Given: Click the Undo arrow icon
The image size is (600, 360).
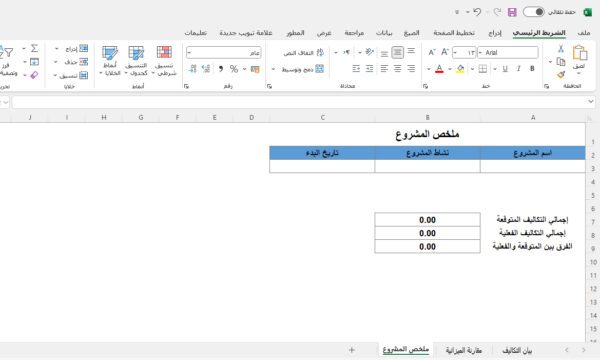Looking at the screenshot, I should click(477, 12).
